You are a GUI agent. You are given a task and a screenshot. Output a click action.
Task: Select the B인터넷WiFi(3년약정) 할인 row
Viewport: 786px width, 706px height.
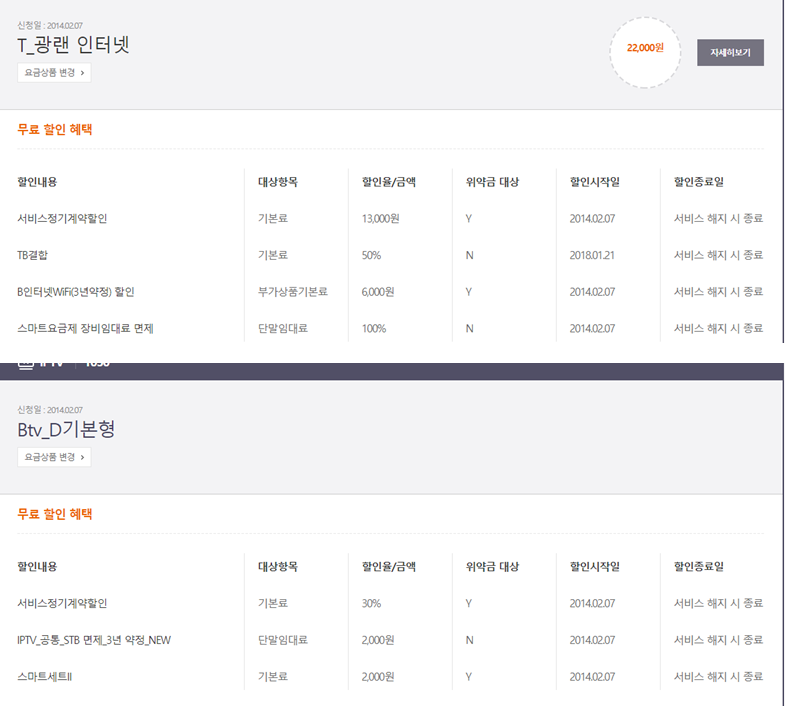pyautogui.click(x=75, y=292)
